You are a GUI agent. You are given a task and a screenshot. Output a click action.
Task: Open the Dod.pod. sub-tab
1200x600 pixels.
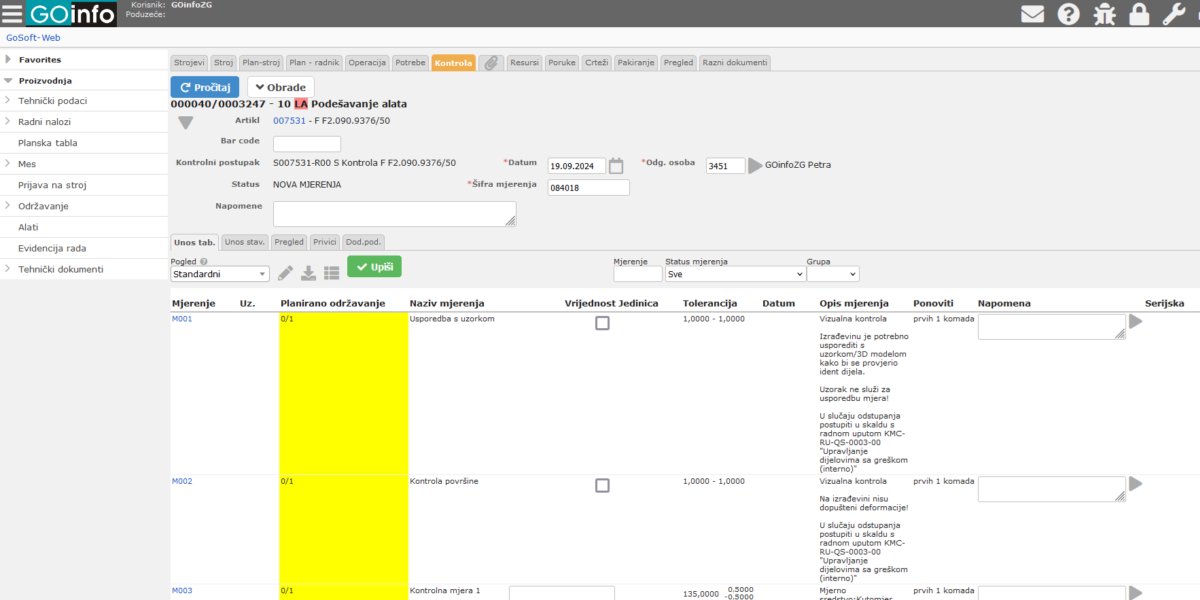coord(363,242)
